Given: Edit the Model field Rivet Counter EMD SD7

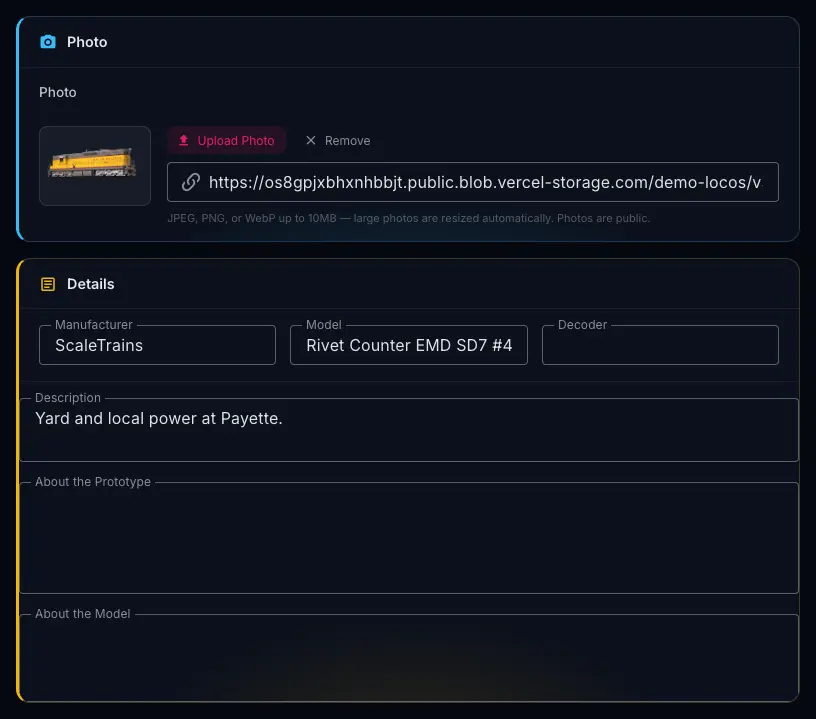Looking at the screenshot, I should (409, 345).
